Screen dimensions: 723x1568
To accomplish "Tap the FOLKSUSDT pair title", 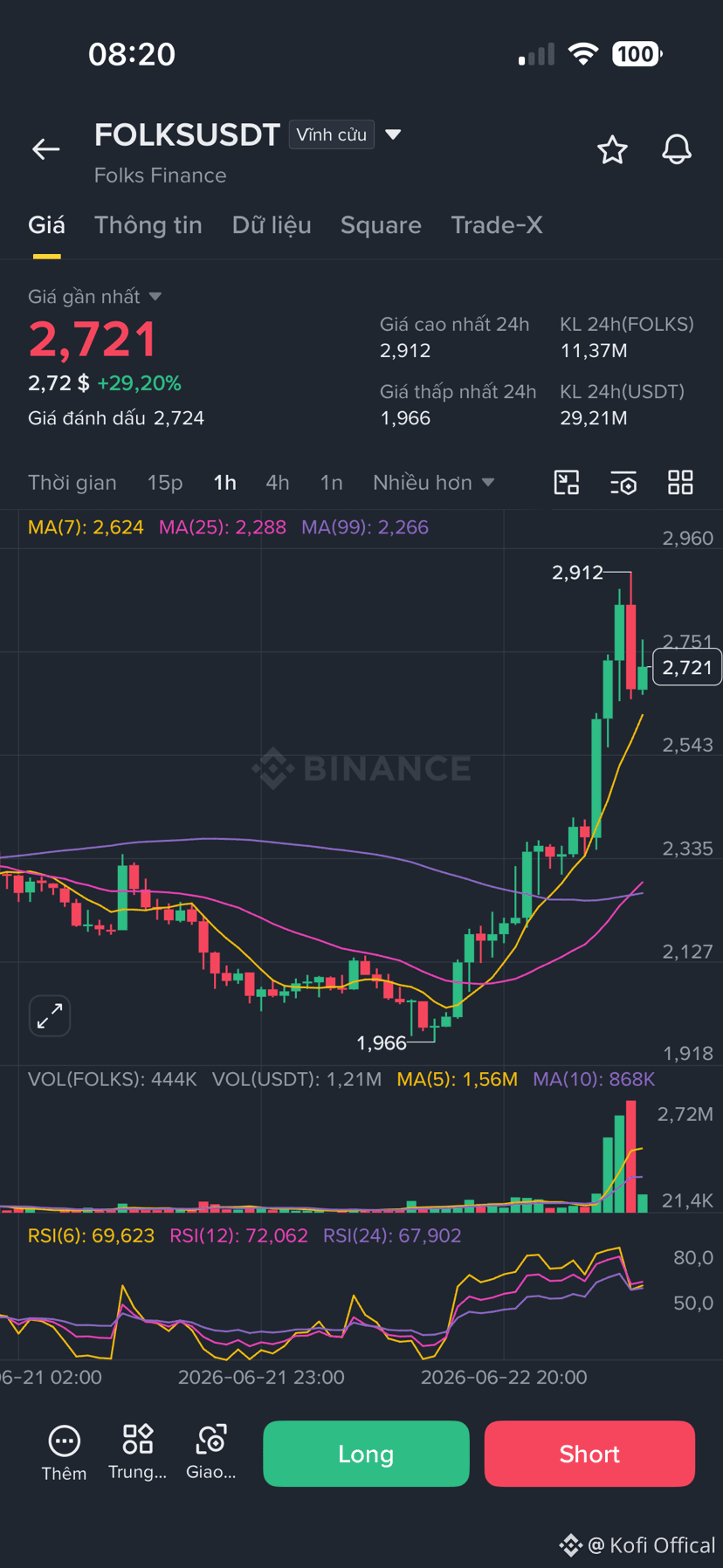I will point(187,135).
